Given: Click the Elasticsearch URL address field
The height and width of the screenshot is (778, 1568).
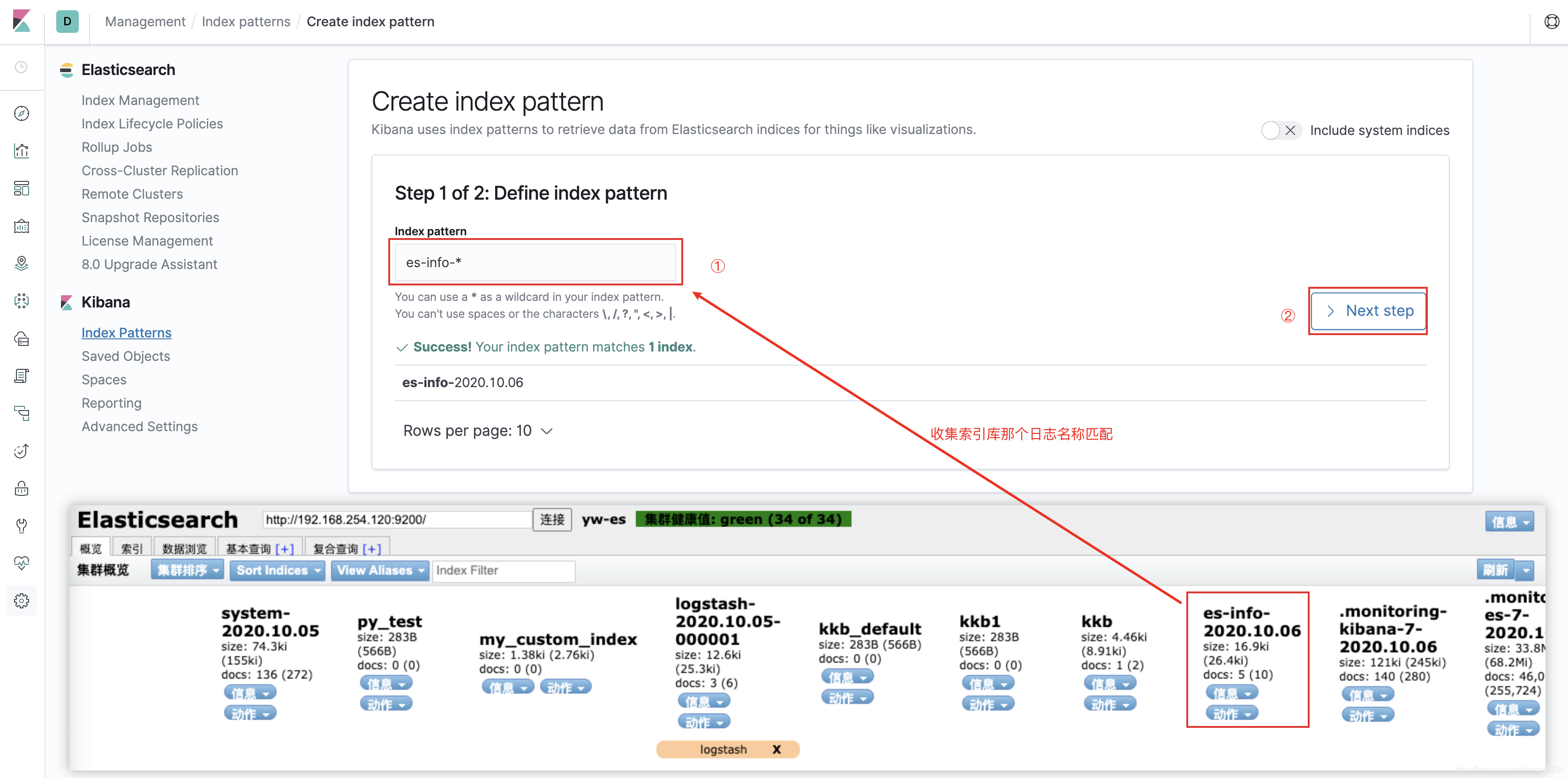Looking at the screenshot, I should (x=397, y=519).
